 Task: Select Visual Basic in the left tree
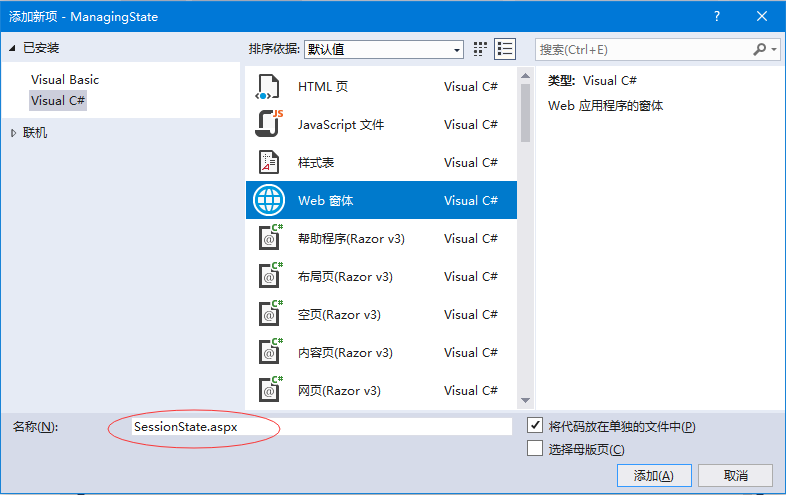(x=65, y=80)
